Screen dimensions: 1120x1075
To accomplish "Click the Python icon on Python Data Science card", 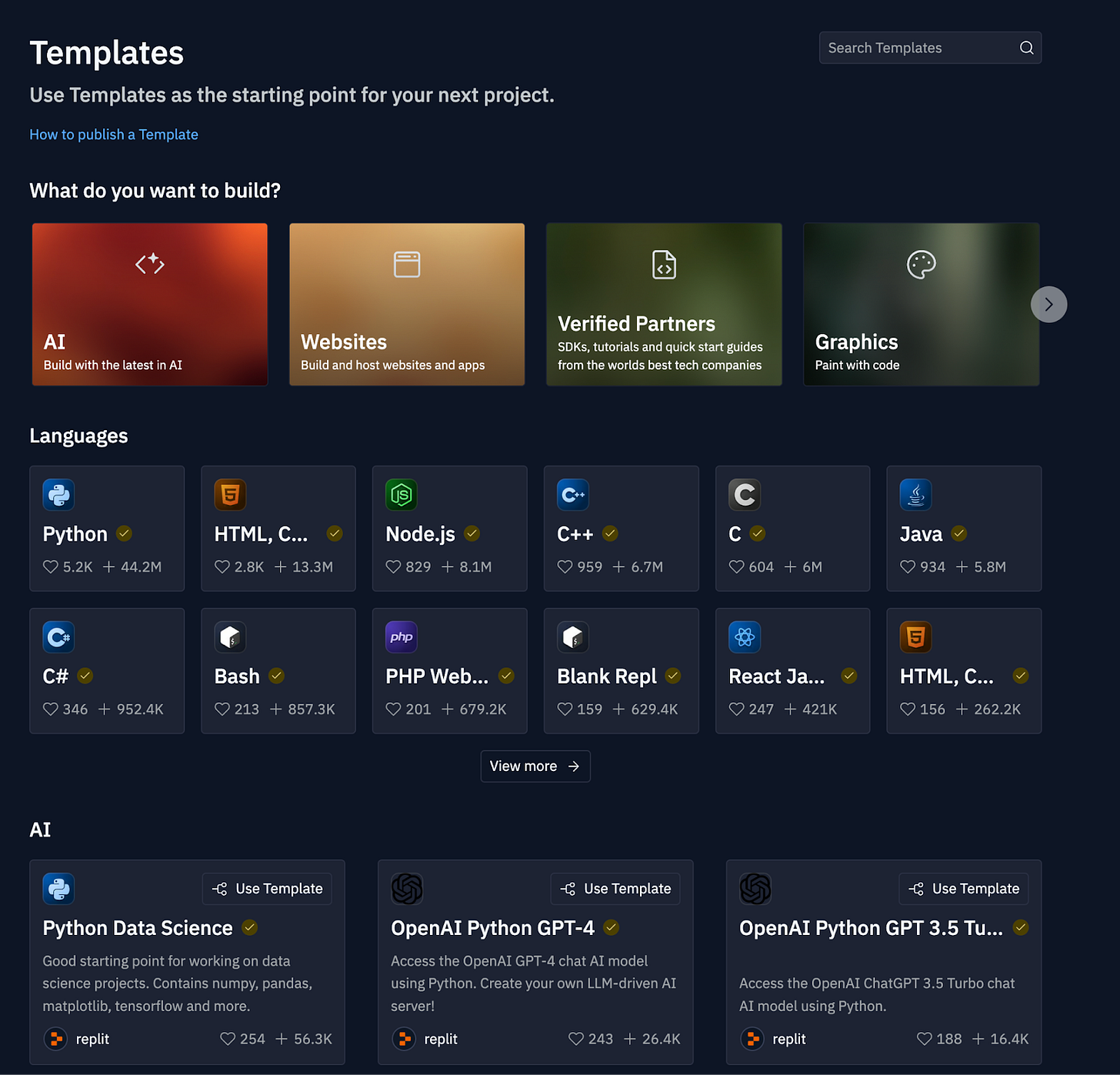I will click(58, 889).
